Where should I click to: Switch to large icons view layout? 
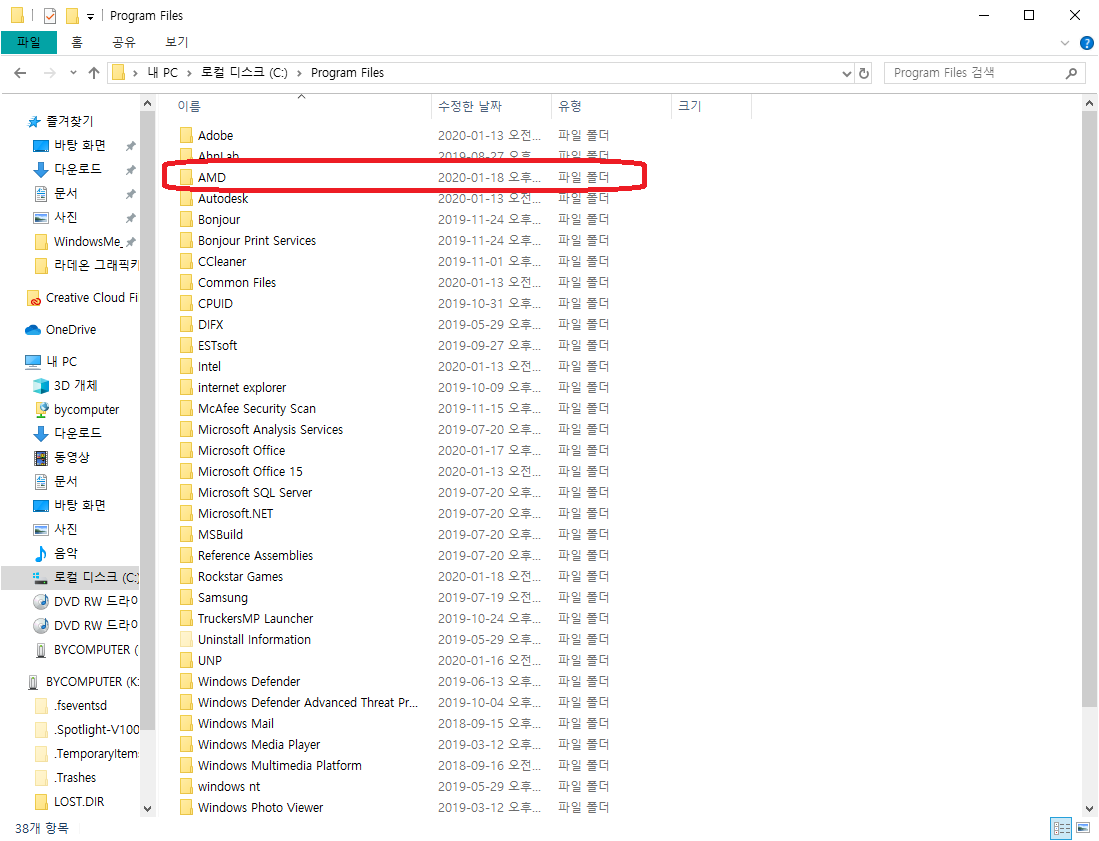(x=1084, y=828)
